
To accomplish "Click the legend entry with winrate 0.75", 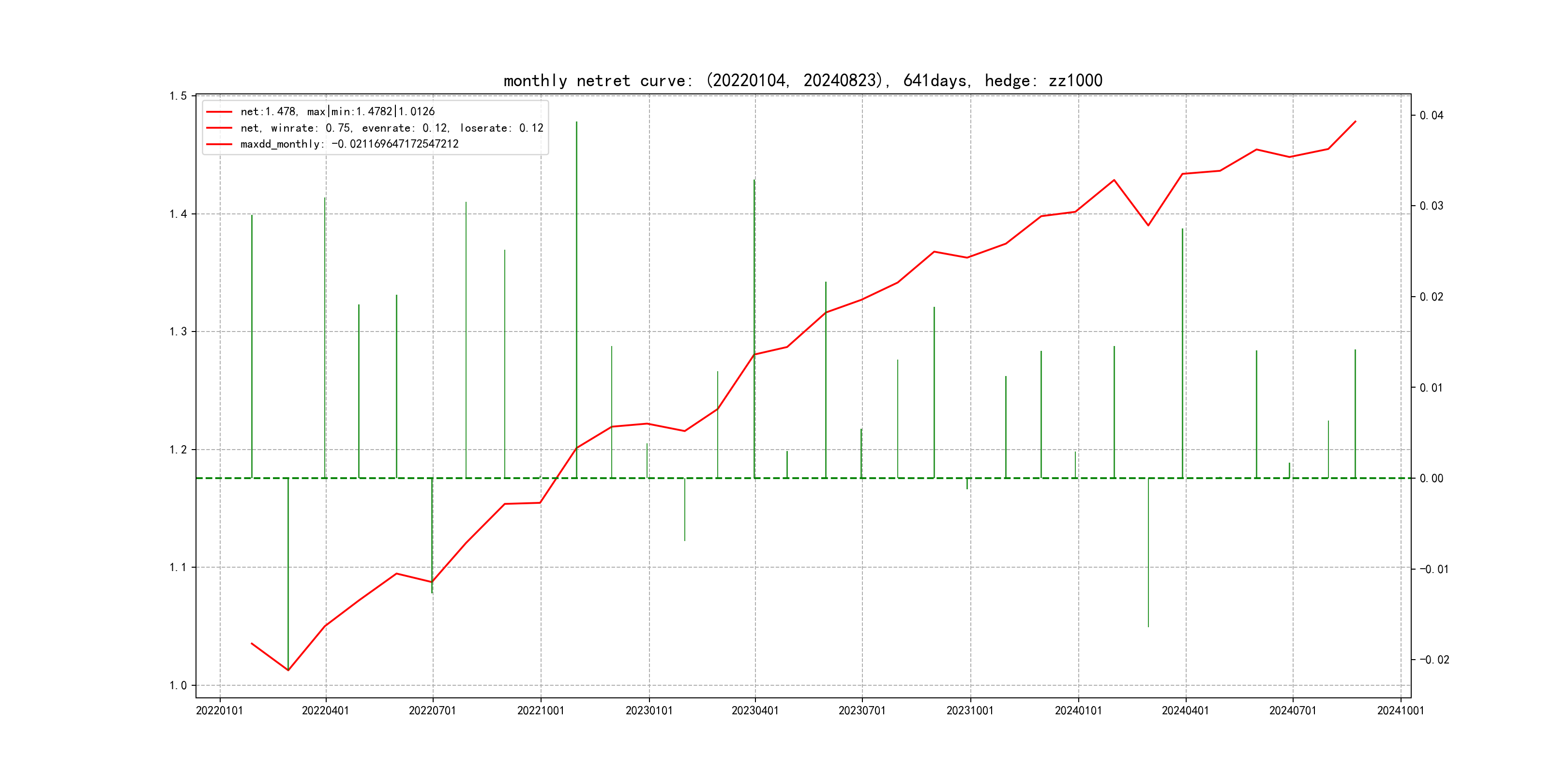I will point(392,128).
